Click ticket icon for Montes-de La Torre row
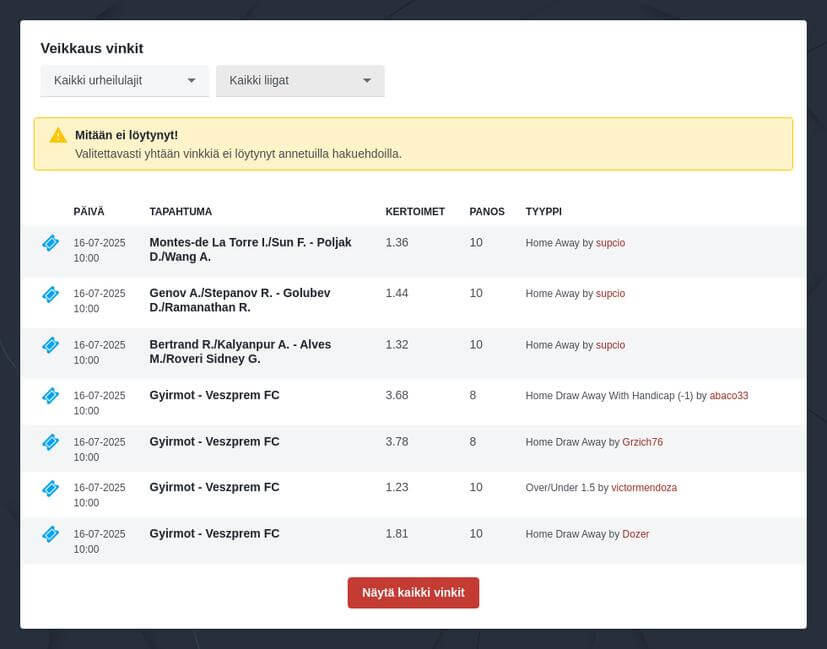Screen dimensions: 827x649 point(51,243)
